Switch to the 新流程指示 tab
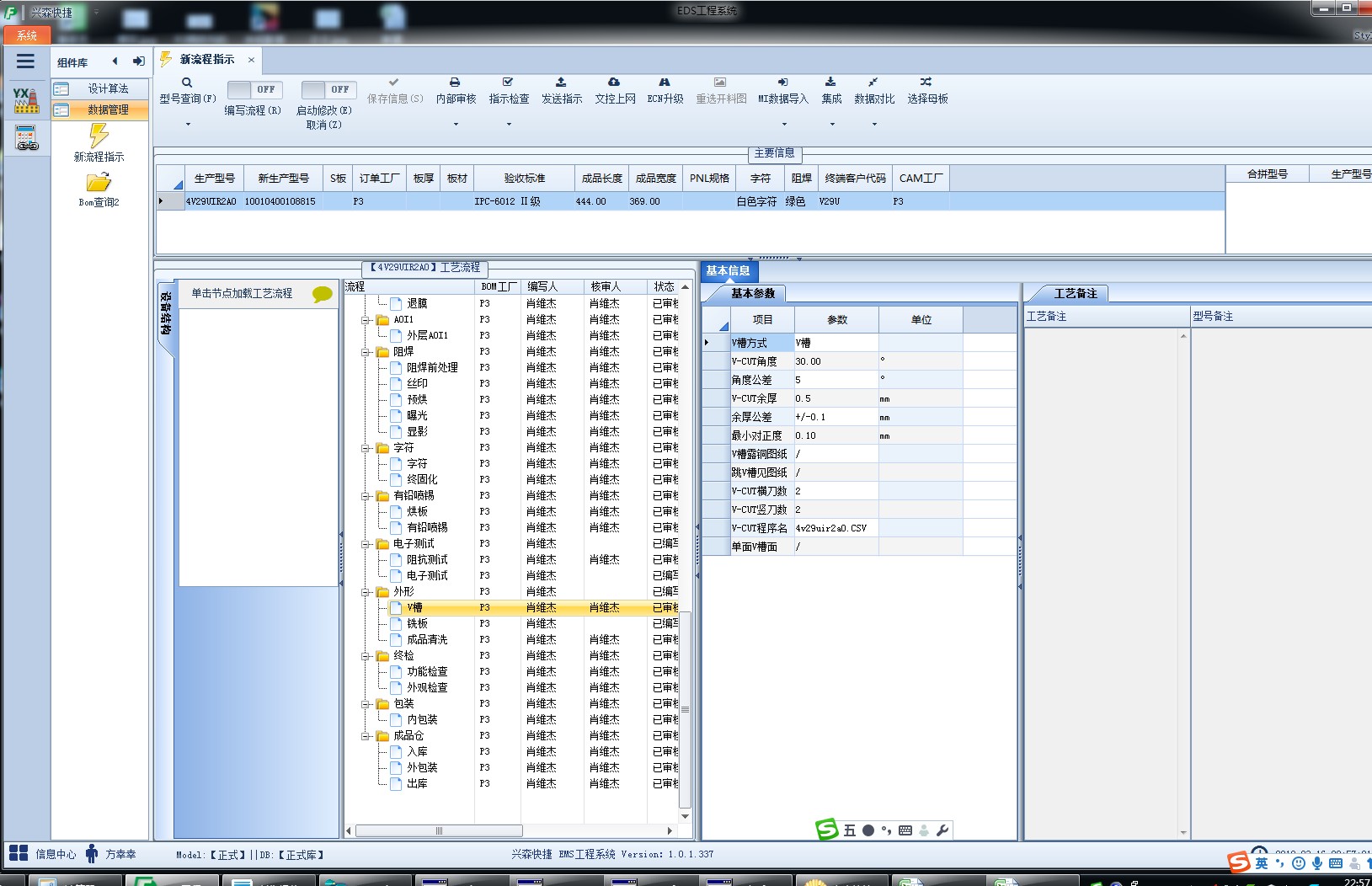 (x=207, y=60)
